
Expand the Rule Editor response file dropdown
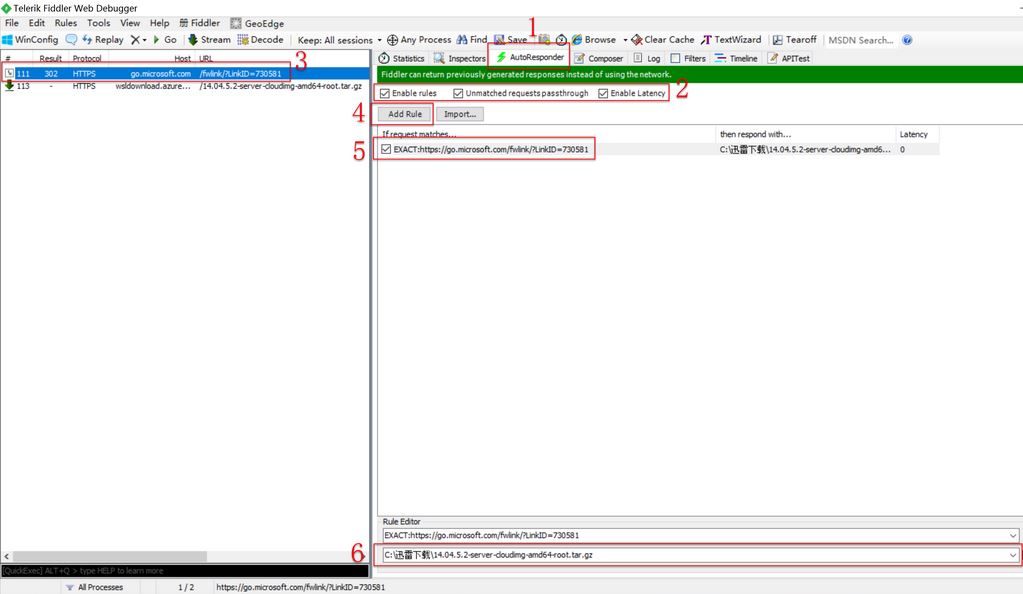pos(1013,555)
